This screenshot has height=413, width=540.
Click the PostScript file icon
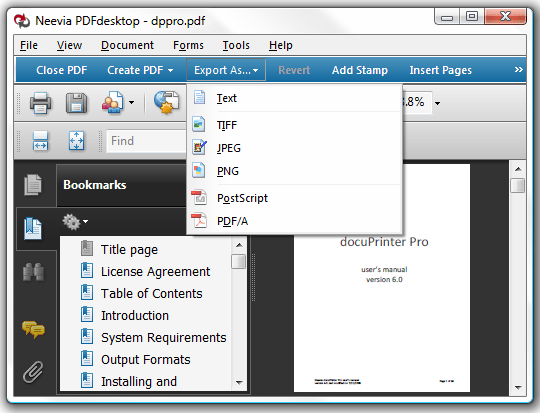[x=199, y=197]
